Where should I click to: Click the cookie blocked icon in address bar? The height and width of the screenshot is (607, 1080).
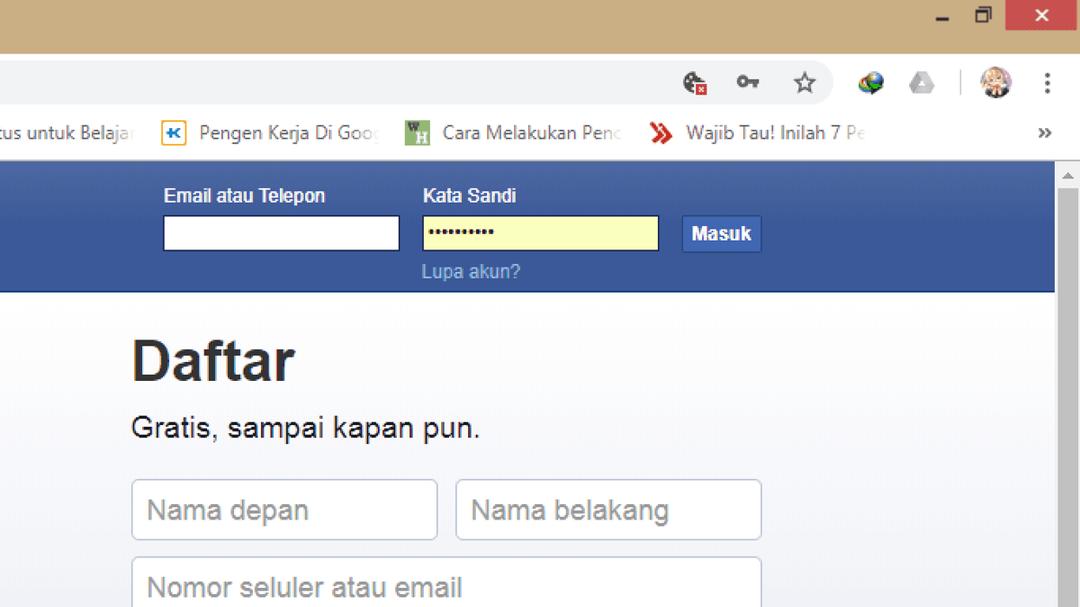[695, 83]
